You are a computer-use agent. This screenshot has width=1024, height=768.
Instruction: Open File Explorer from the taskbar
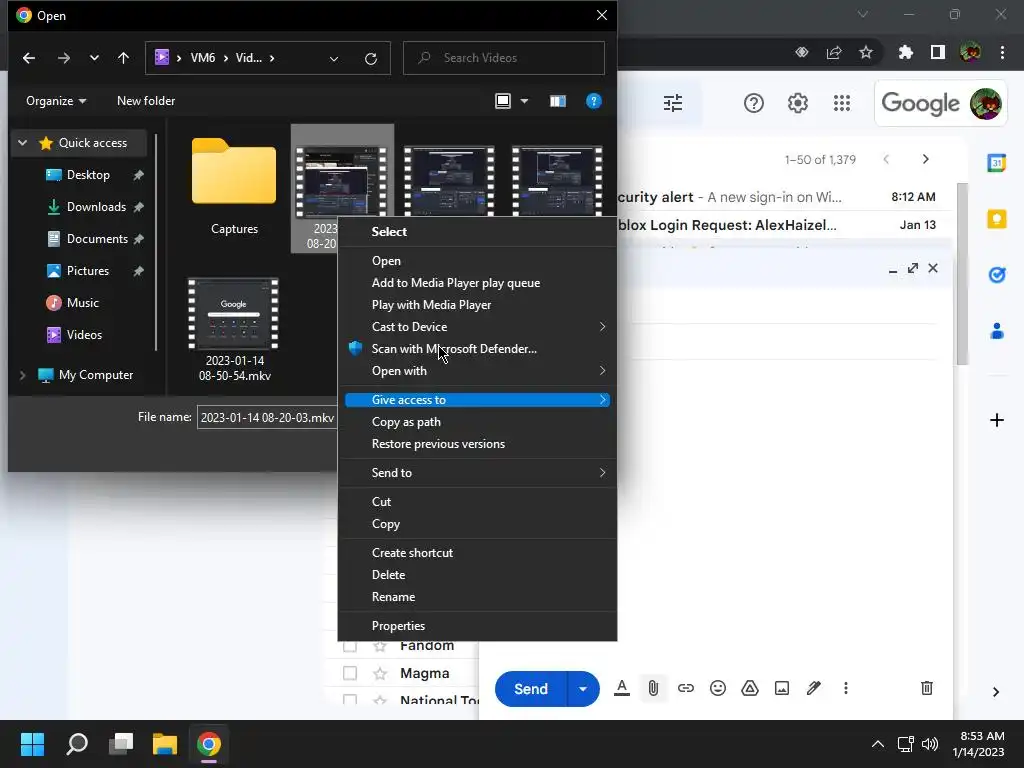coord(165,744)
